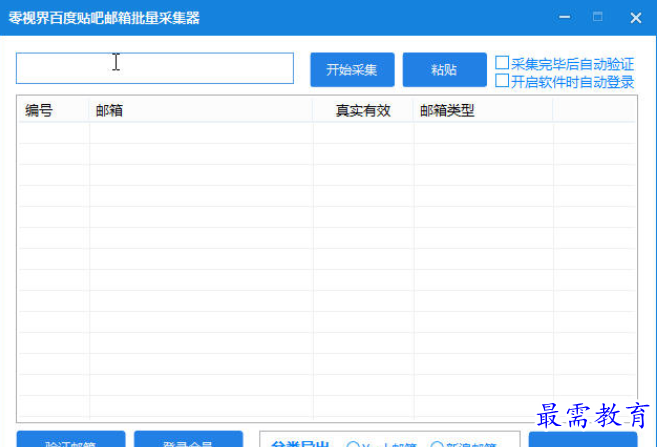The width and height of the screenshot is (658, 447).
Task: Sort by the 真实有效 column header
Action: click(363, 111)
